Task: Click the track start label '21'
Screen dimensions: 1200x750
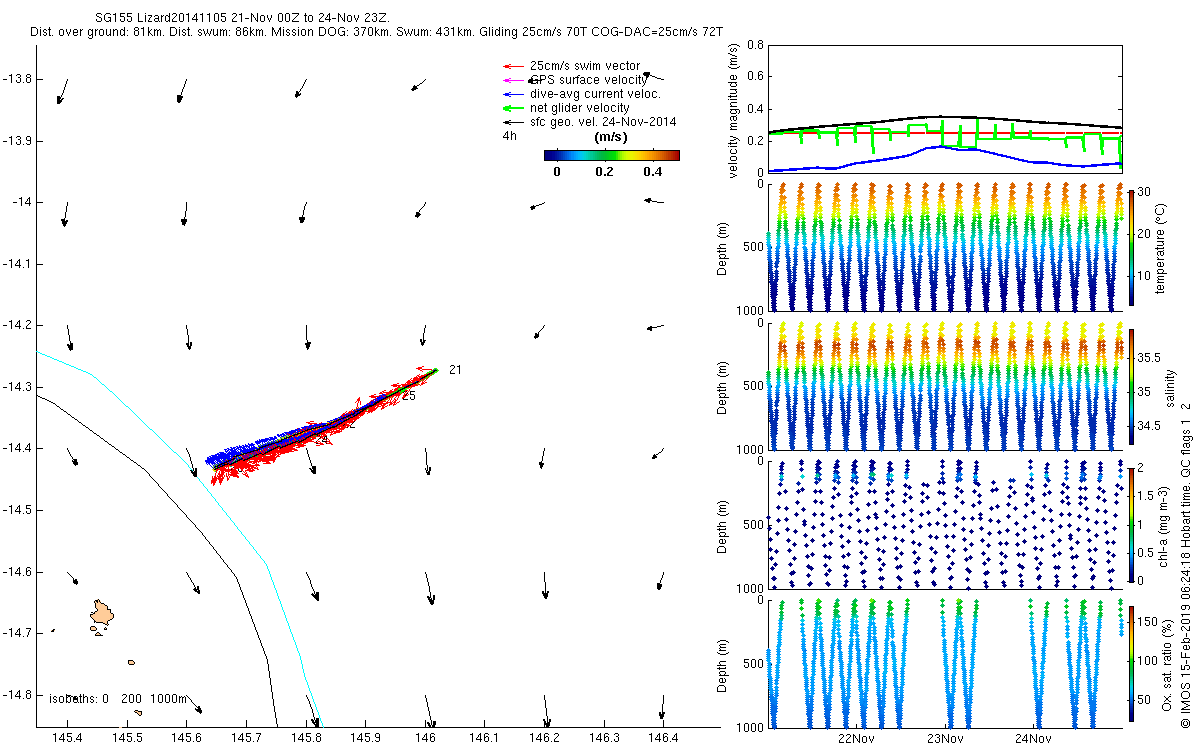Action: point(455,370)
